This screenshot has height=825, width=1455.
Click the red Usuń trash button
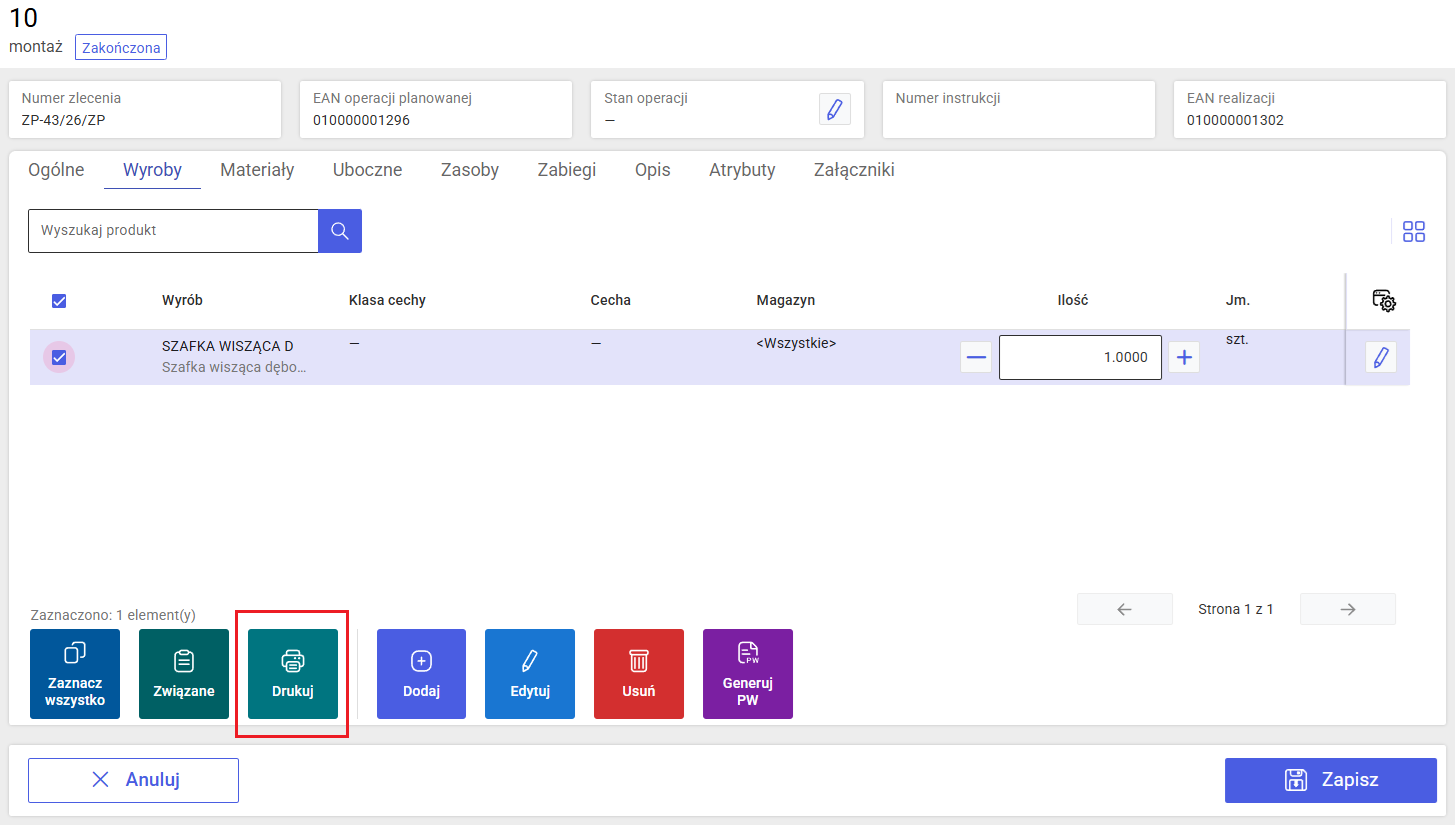coord(639,674)
